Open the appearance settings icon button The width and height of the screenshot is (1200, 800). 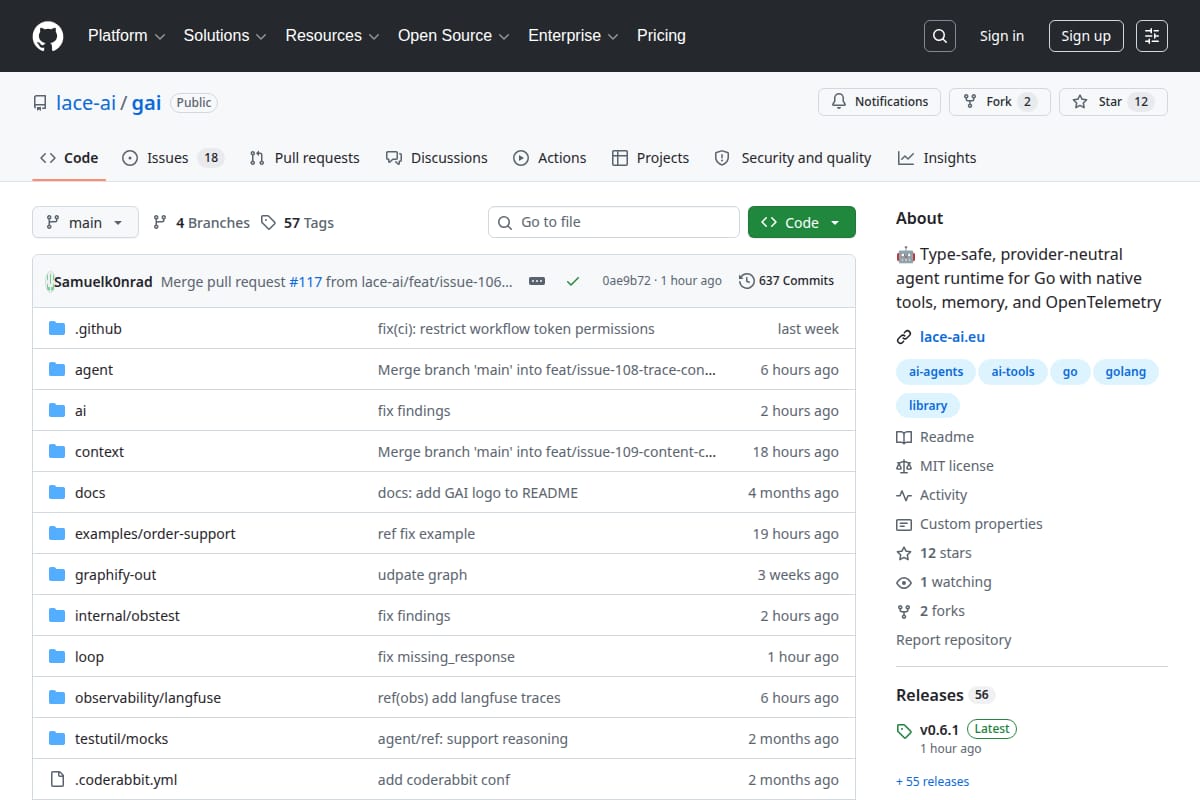[x=1152, y=36]
